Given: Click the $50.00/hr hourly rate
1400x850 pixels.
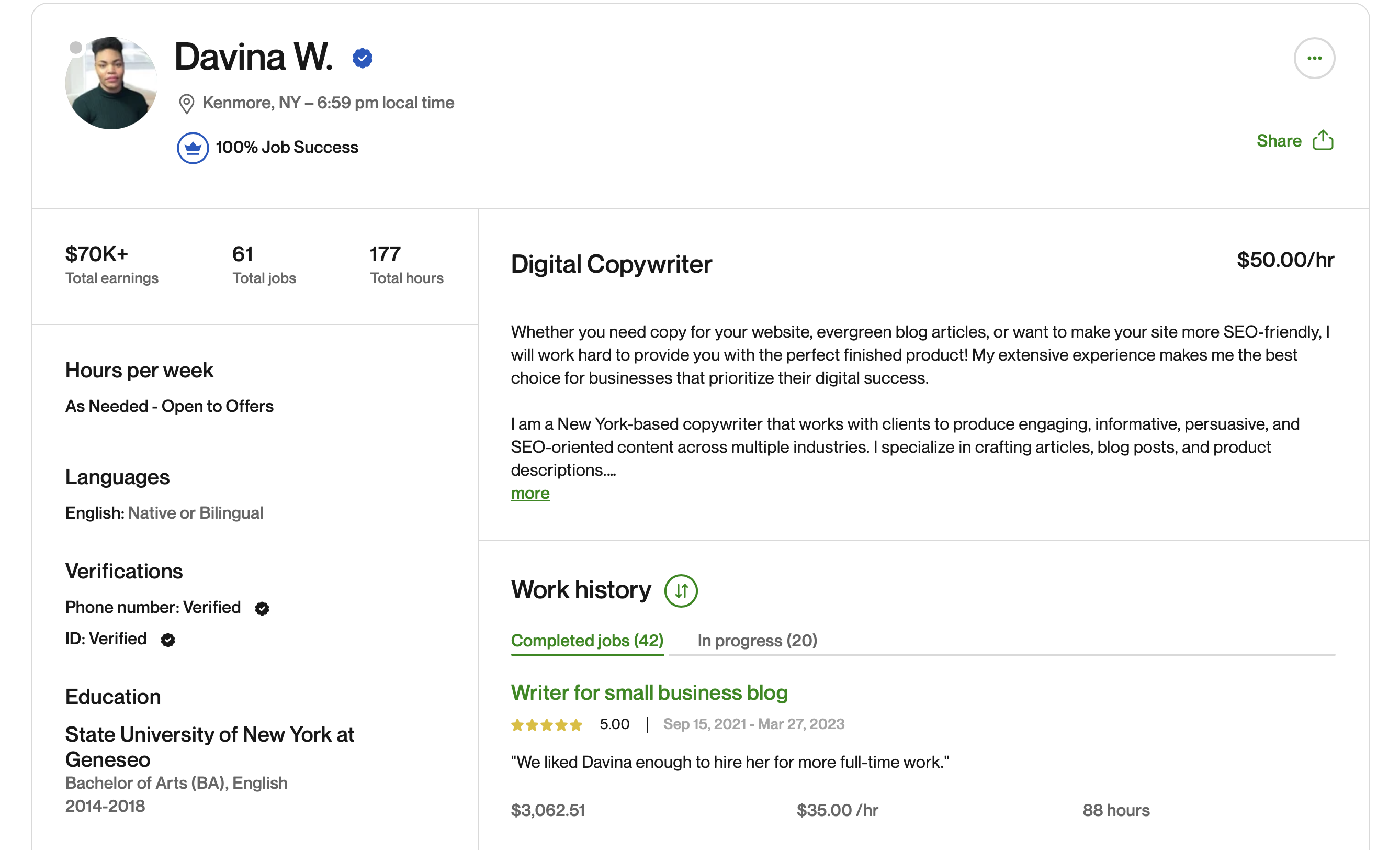Looking at the screenshot, I should click(1285, 260).
